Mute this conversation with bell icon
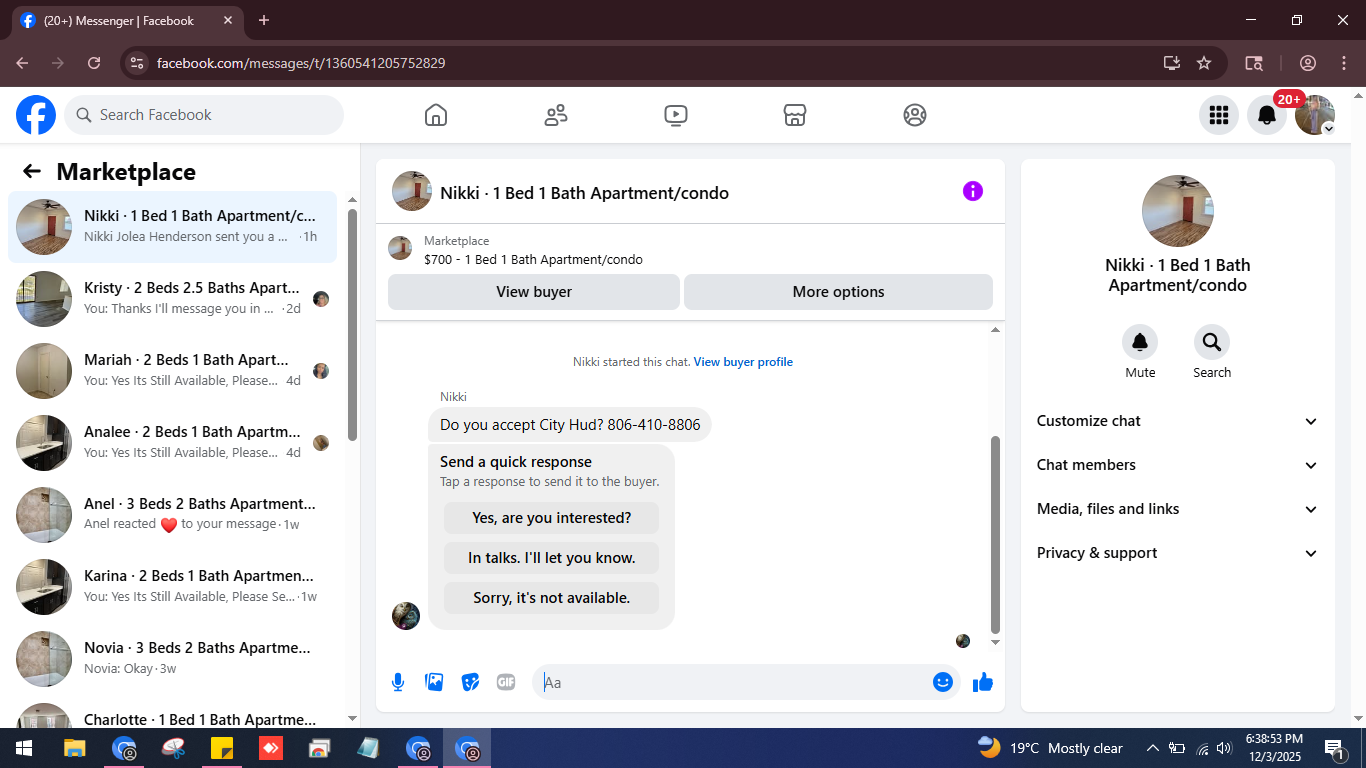1366x768 pixels. [1140, 343]
